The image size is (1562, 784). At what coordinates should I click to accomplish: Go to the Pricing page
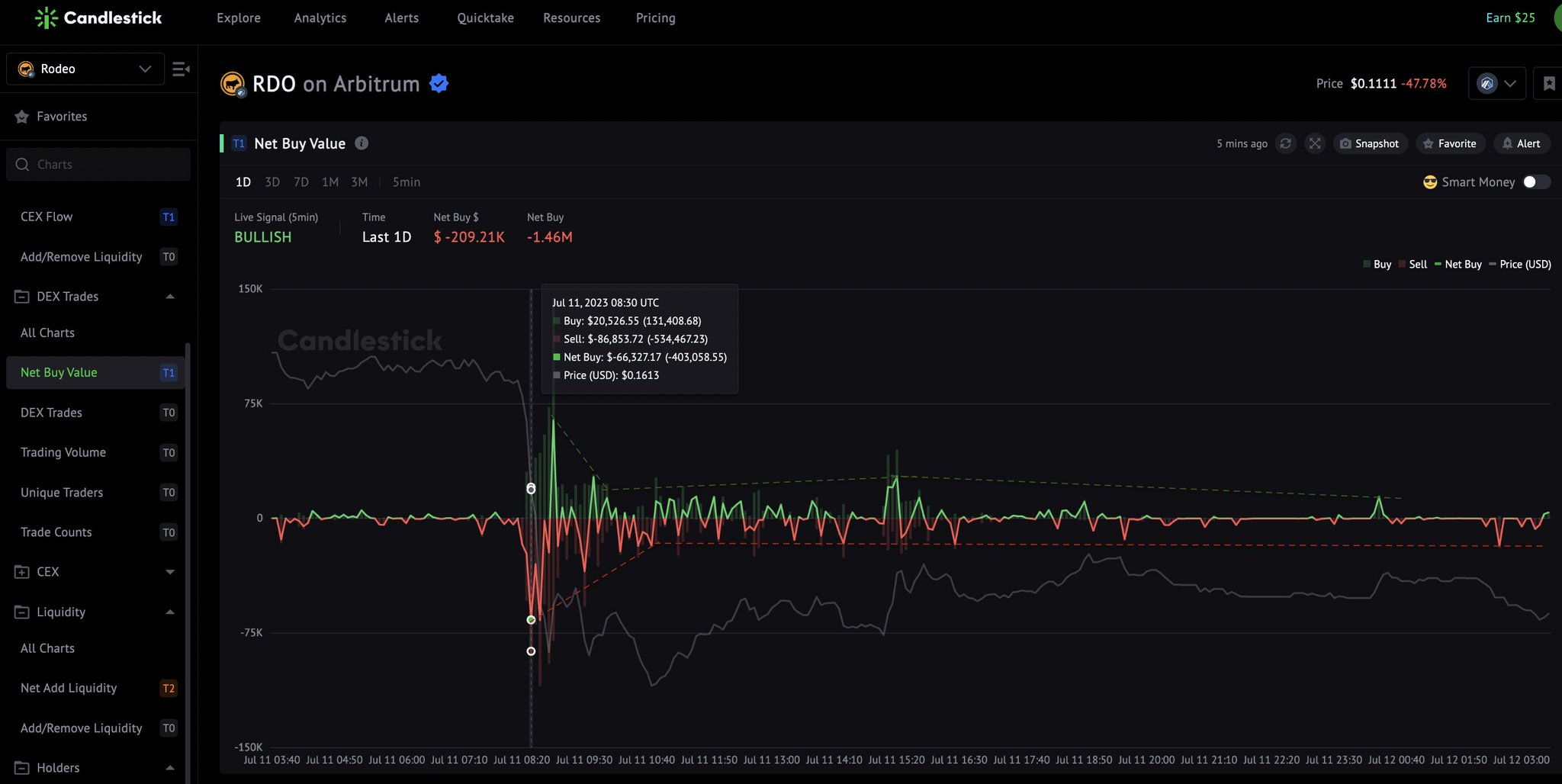click(656, 18)
